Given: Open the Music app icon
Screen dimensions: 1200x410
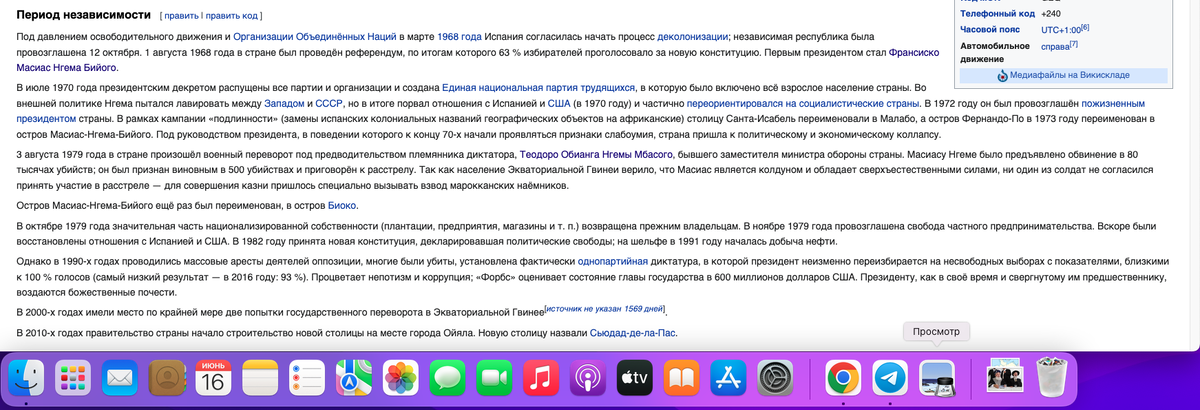Looking at the screenshot, I should [x=542, y=378].
